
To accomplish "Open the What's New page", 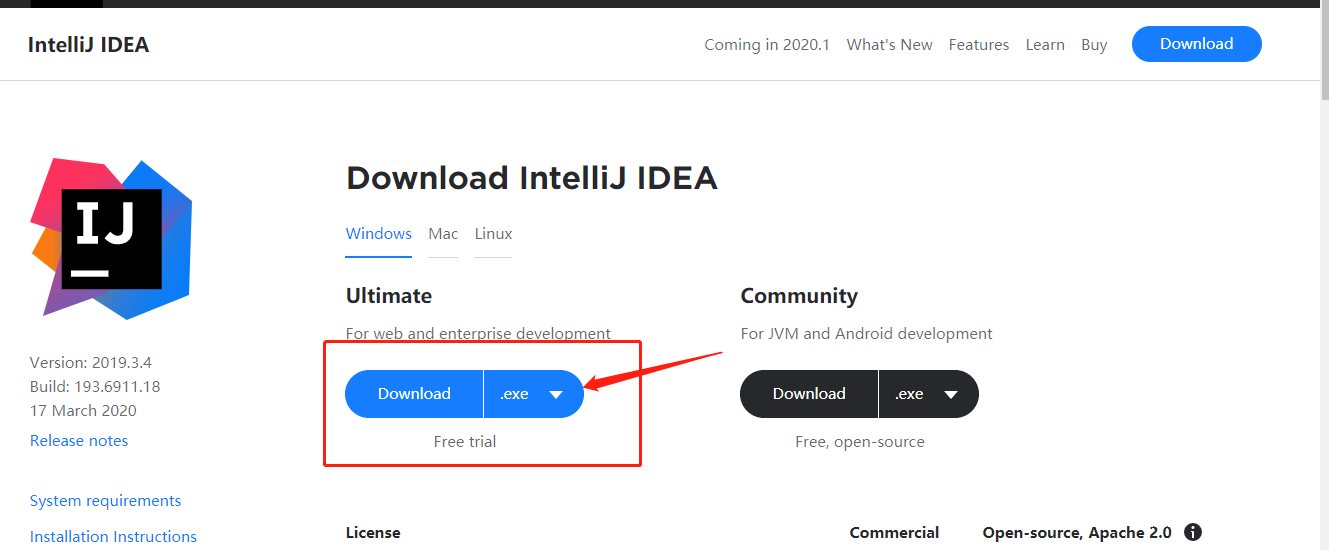I will coord(889,45).
